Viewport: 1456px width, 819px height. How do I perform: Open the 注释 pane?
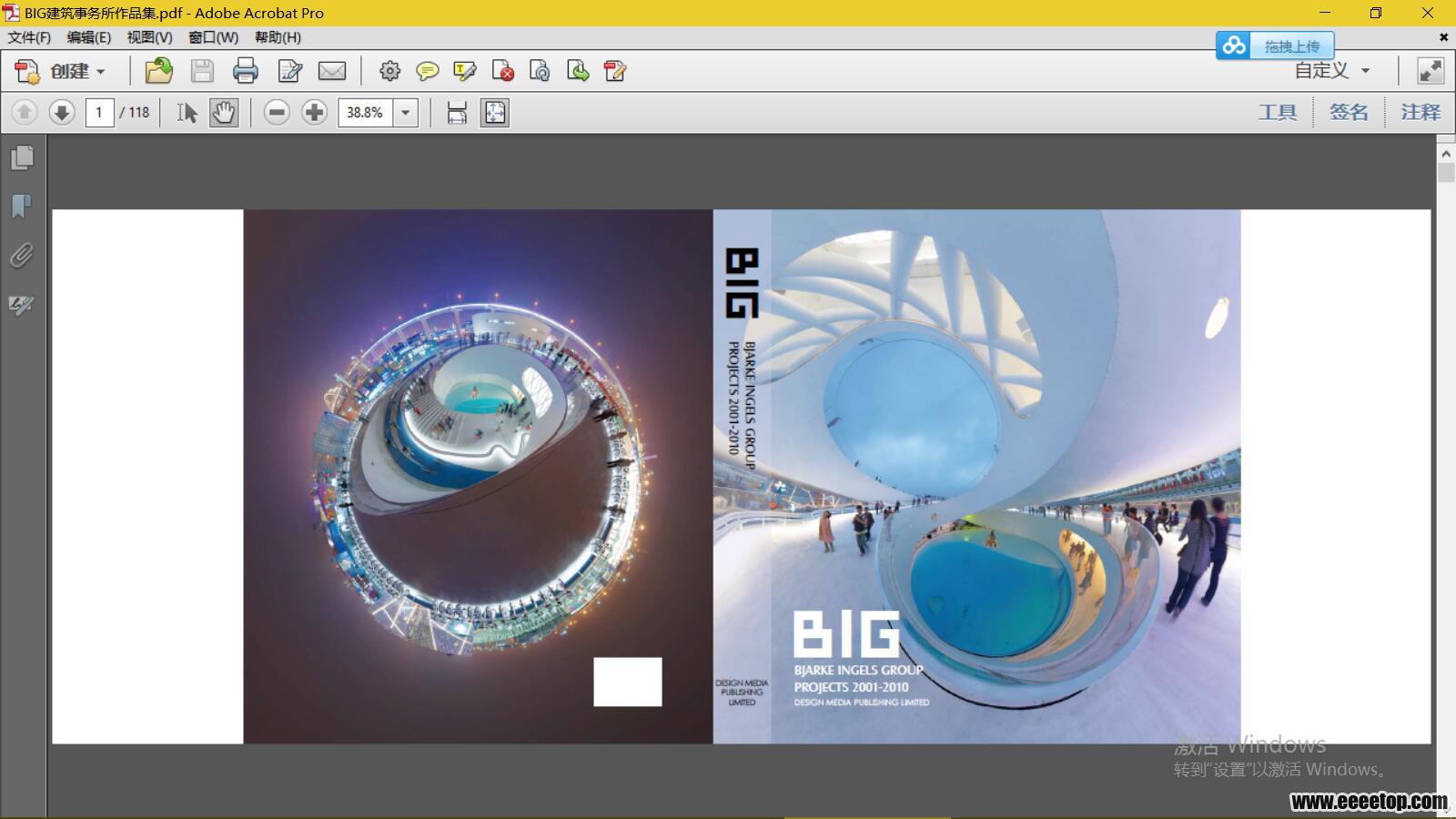tap(1421, 112)
